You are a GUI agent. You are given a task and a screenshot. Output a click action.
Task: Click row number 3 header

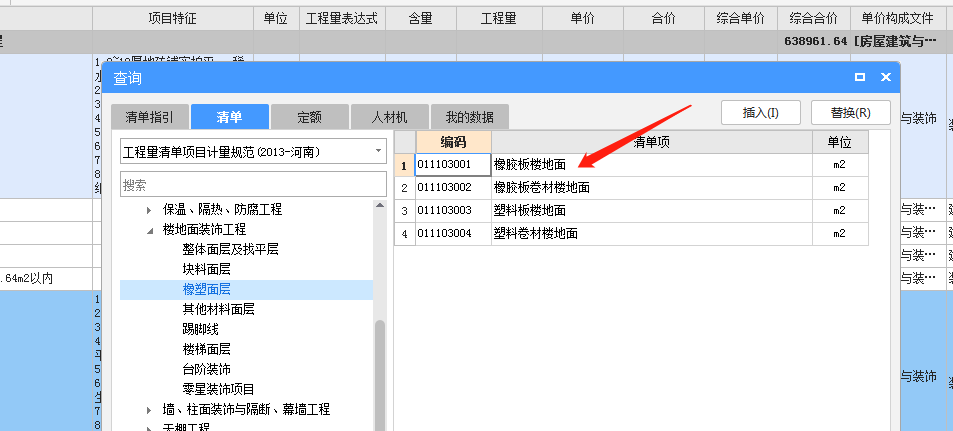pos(405,211)
